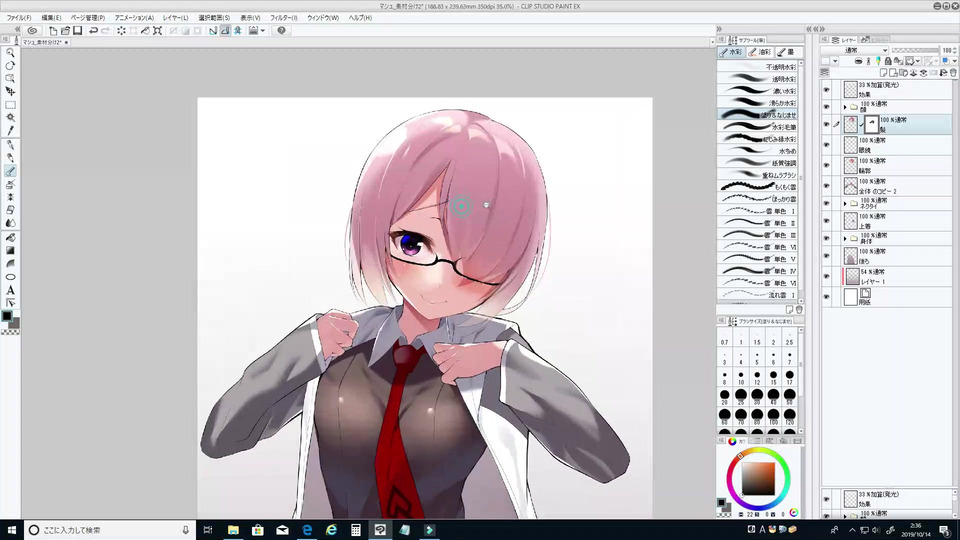The width and height of the screenshot is (960, 540).
Task: Click the Redo arrow in command bar
Action: 105,31
